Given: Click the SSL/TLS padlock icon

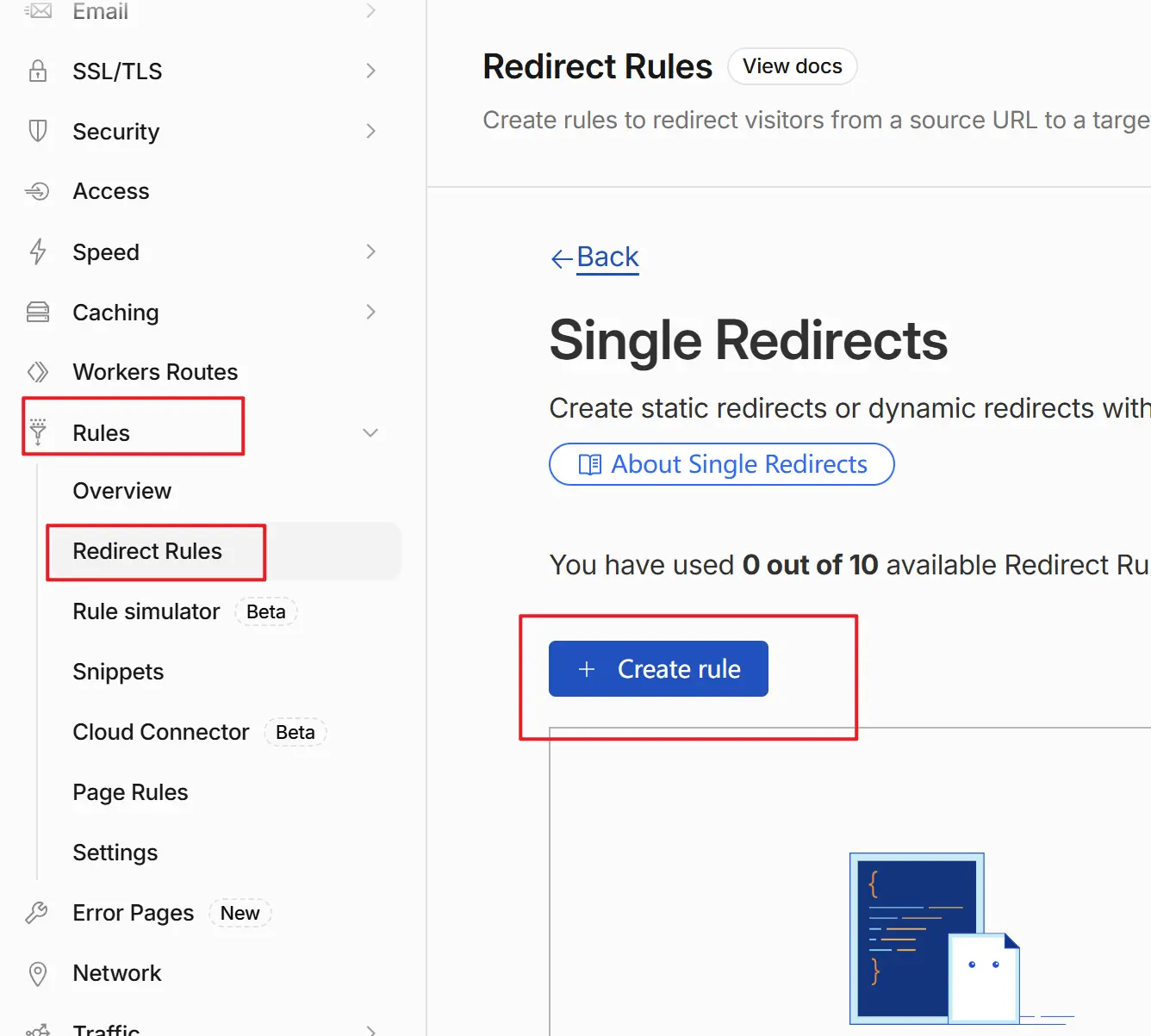Looking at the screenshot, I should [38, 71].
